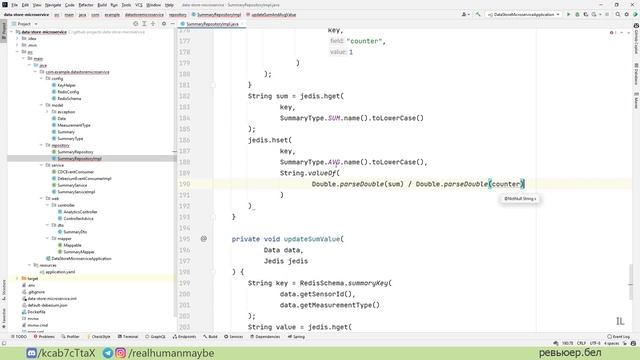Select RedisSchema in the project tree
Screen dimensions: 640x360
(x=69, y=98)
